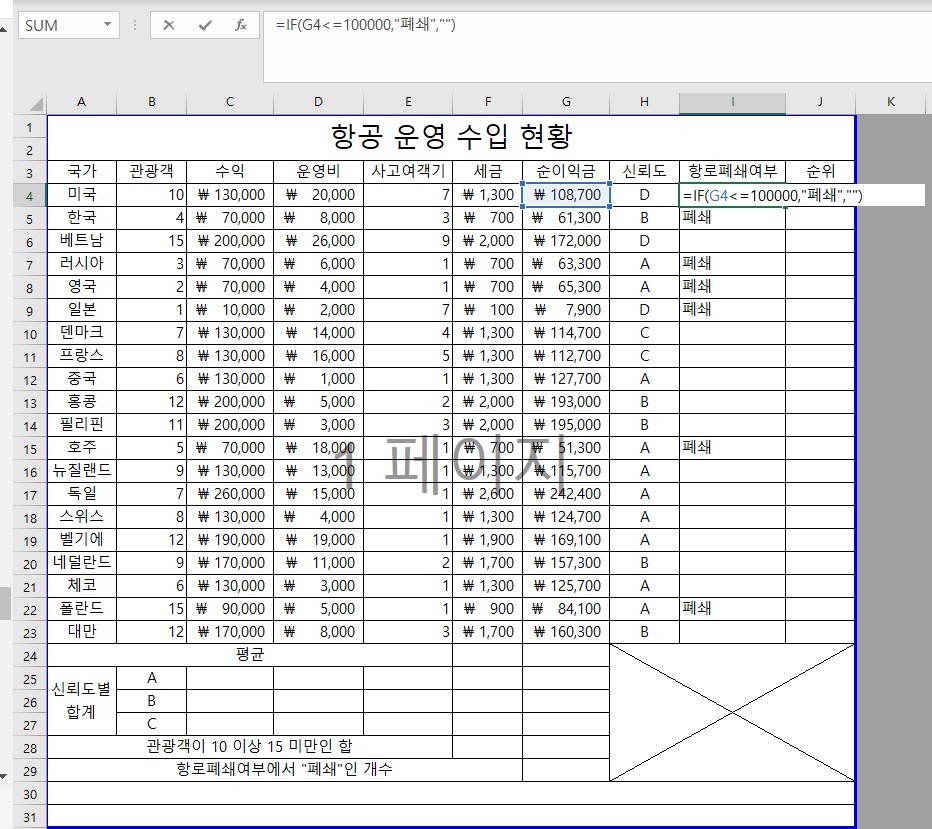Viewport: 932px width, 829px height.
Task: Select column C header
Action: (x=230, y=102)
